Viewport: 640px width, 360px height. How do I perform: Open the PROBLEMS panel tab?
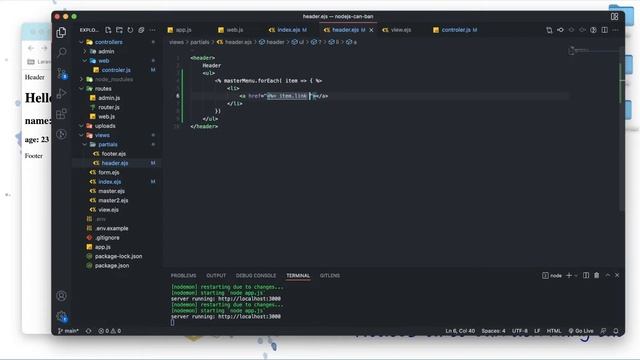pos(183,276)
